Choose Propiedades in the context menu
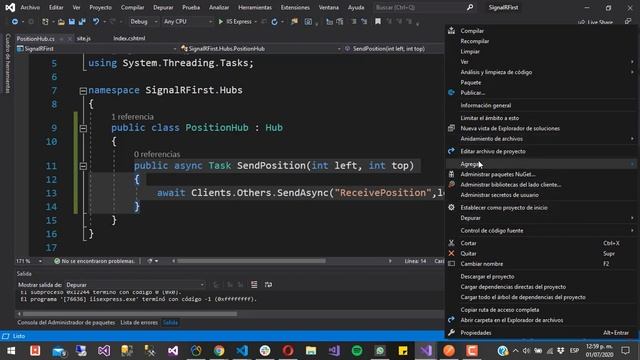Screen dimensions: 640x360 541,333
